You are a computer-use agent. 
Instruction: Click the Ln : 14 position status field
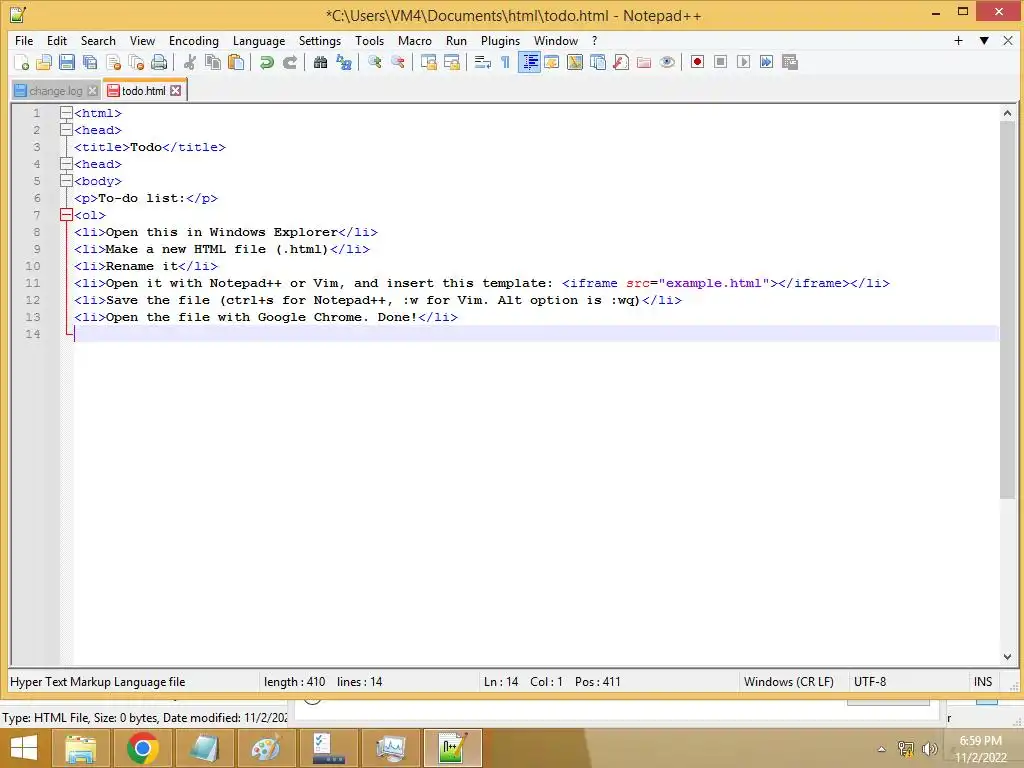[x=501, y=682]
